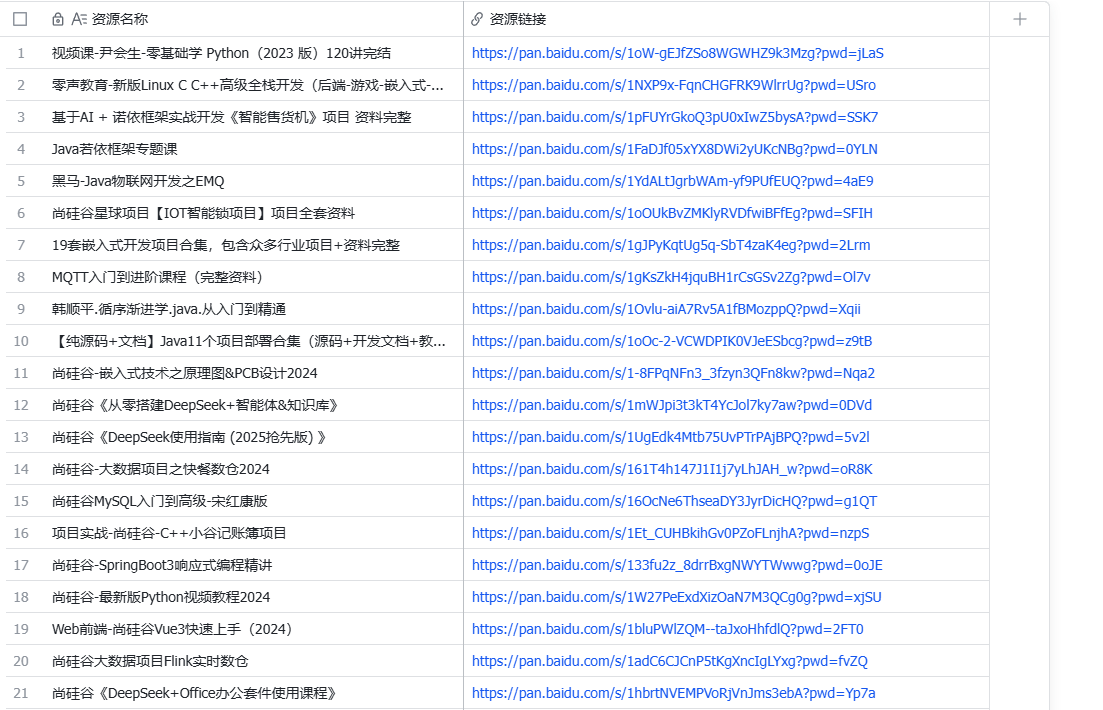Open link ending with pwd=2FT0
The height and width of the screenshot is (710, 1103).
pyautogui.click(x=668, y=630)
